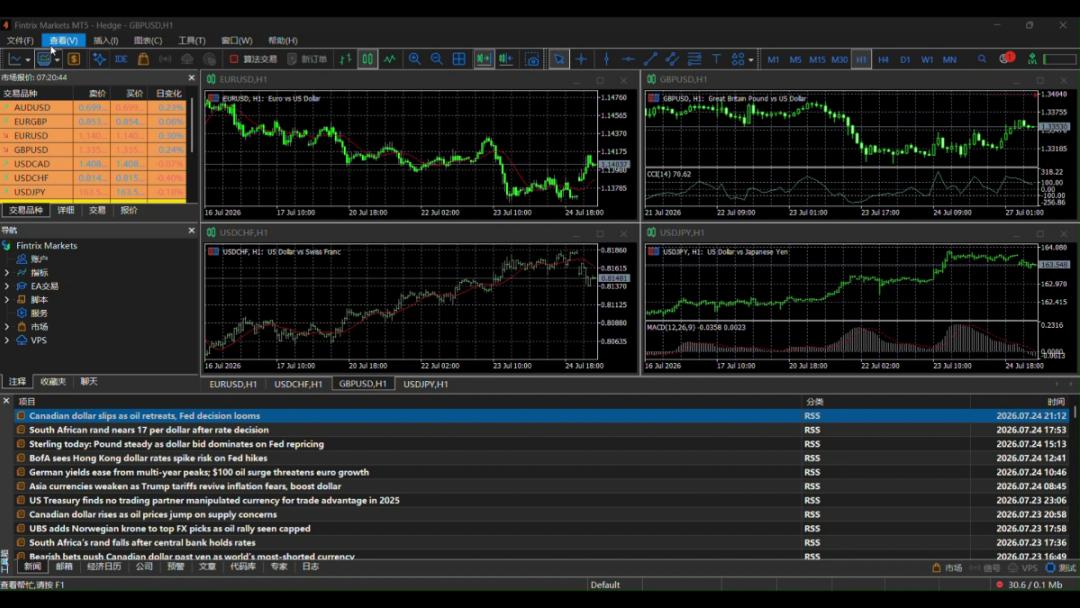This screenshot has height=608, width=1080.
Task: Open the 插入(I) menu
Action: coord(105,41)
